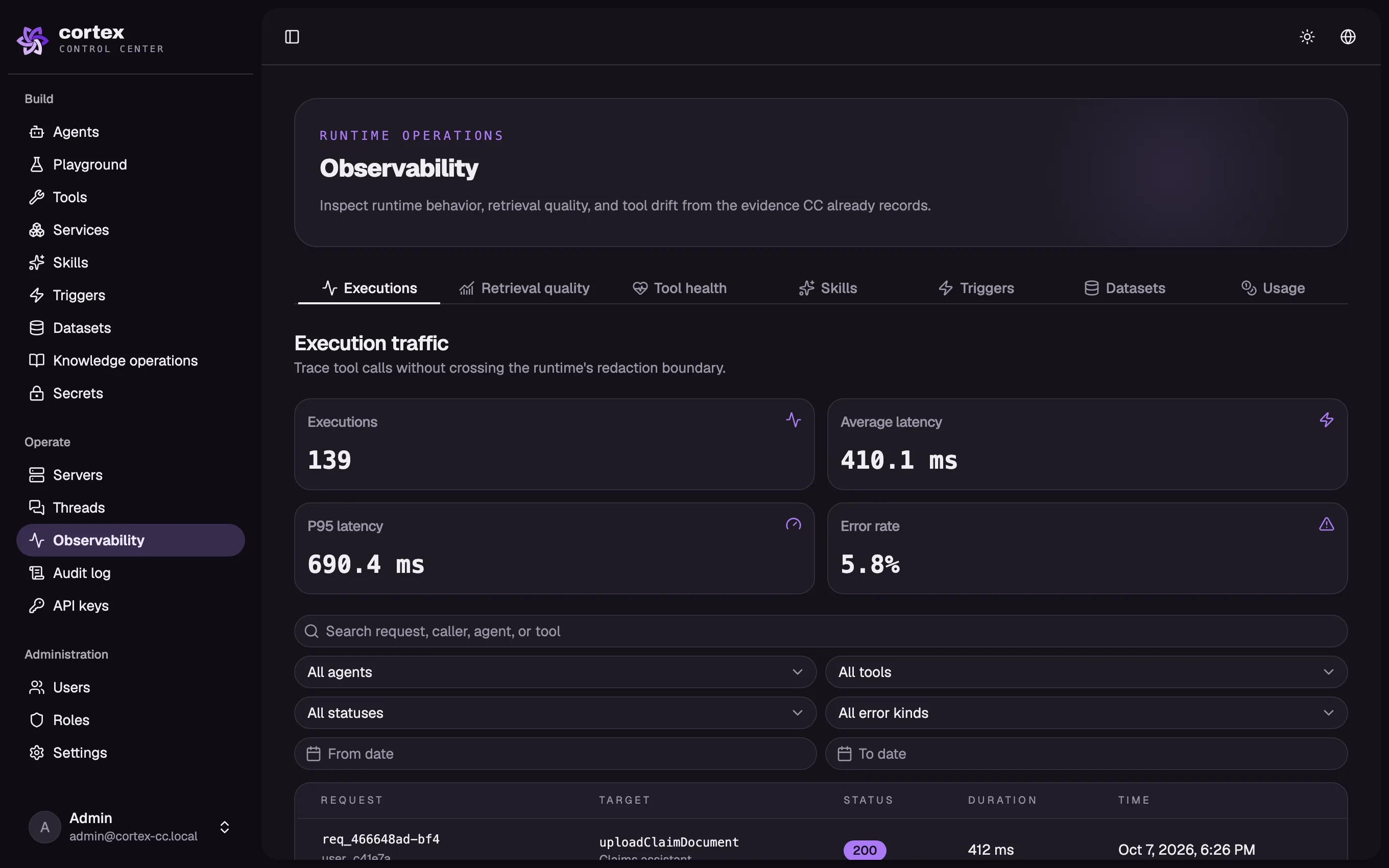Open Datasets in the sidebar
Screen dimensions: 1389x868
(x=131, y=328)
